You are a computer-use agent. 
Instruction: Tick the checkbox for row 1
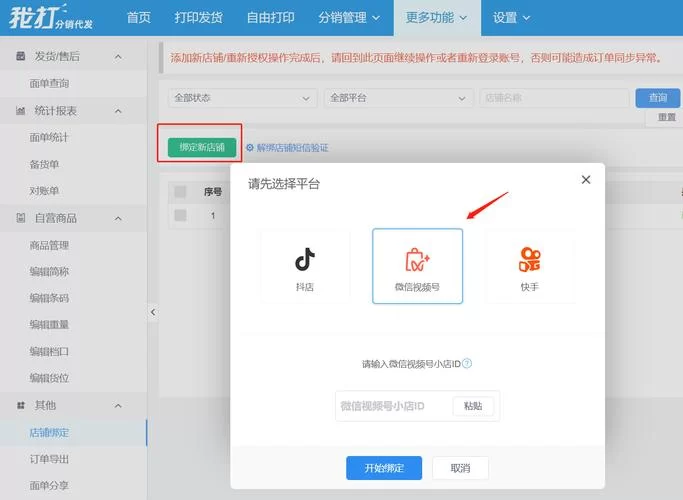pos(180,215)
